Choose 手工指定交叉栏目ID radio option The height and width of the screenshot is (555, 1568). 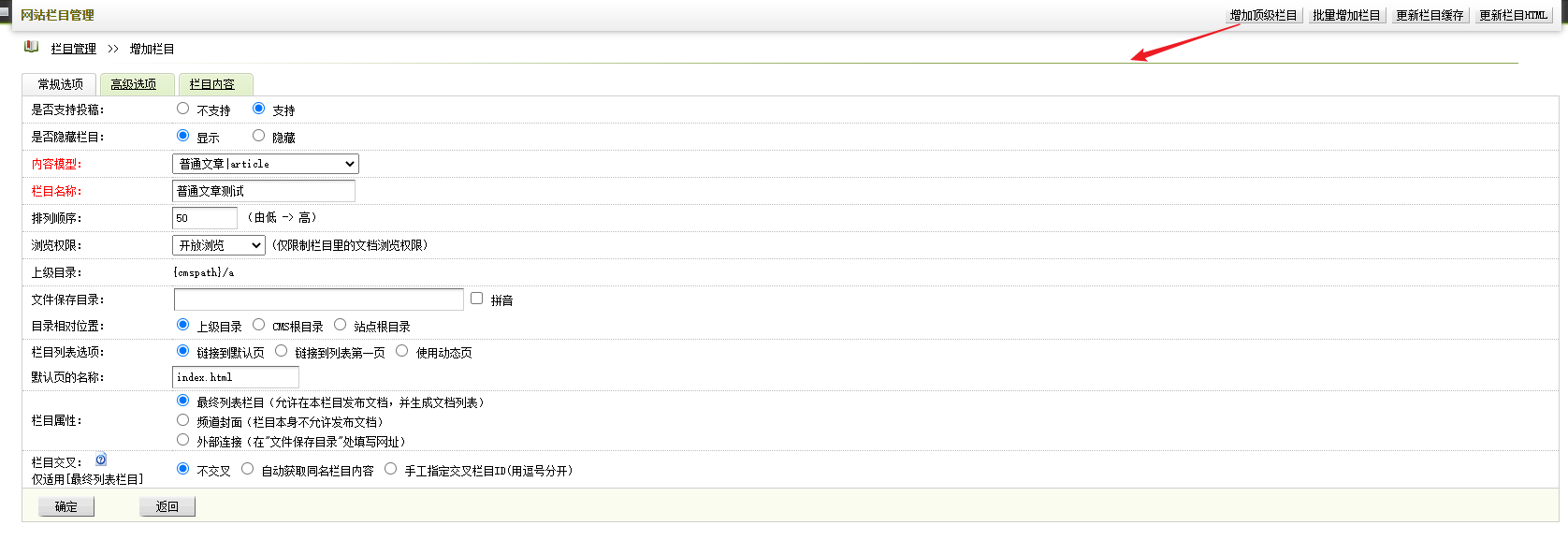pos(391,469)
